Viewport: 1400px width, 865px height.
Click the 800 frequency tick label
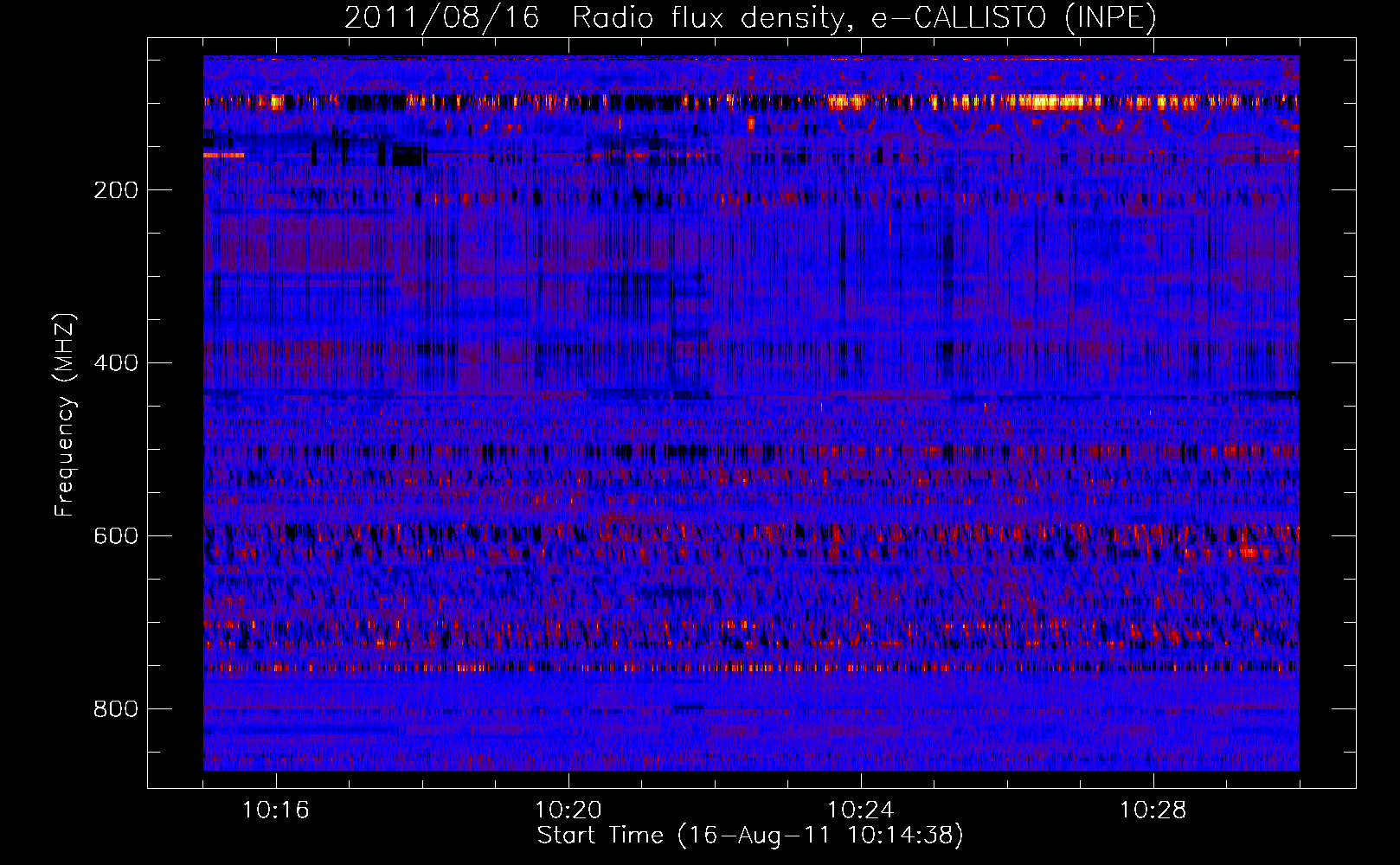[115, 709]
